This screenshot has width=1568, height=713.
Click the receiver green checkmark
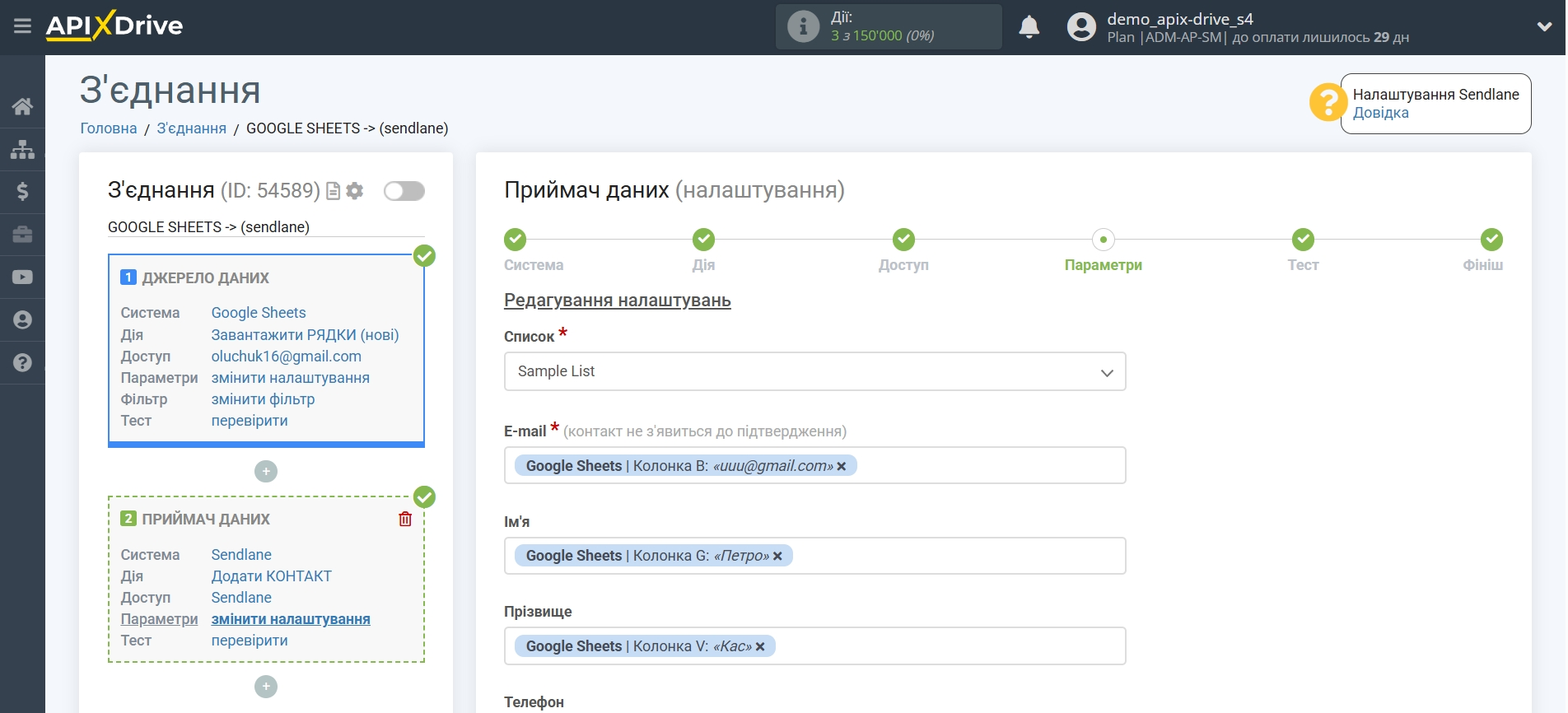click(424, 497)
